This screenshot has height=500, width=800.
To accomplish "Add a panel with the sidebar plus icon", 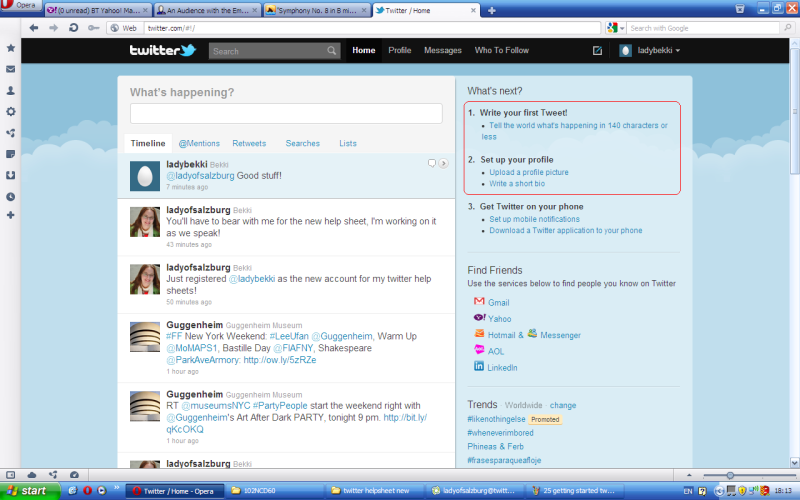I will tap(10, 215).
